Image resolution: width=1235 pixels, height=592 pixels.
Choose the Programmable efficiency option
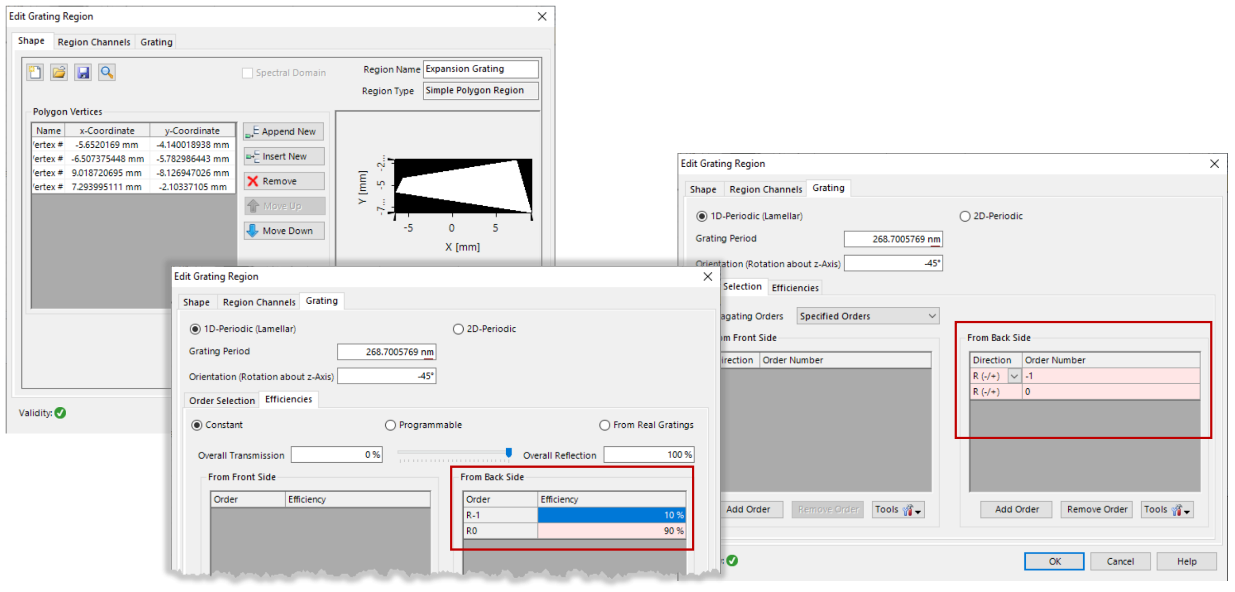tap(391, 425)
